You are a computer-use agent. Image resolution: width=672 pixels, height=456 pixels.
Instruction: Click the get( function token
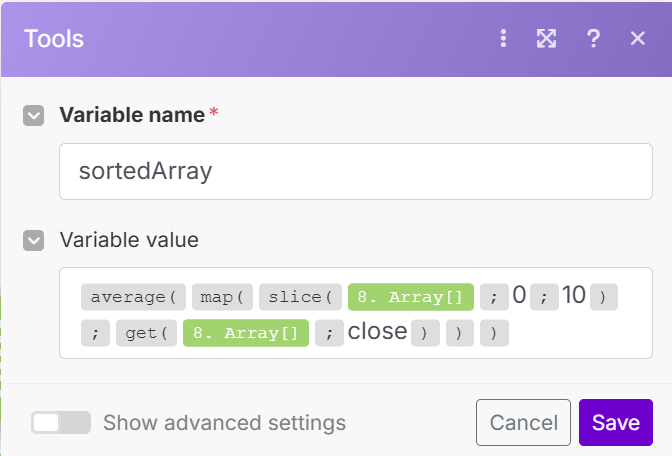pos(145,333)
